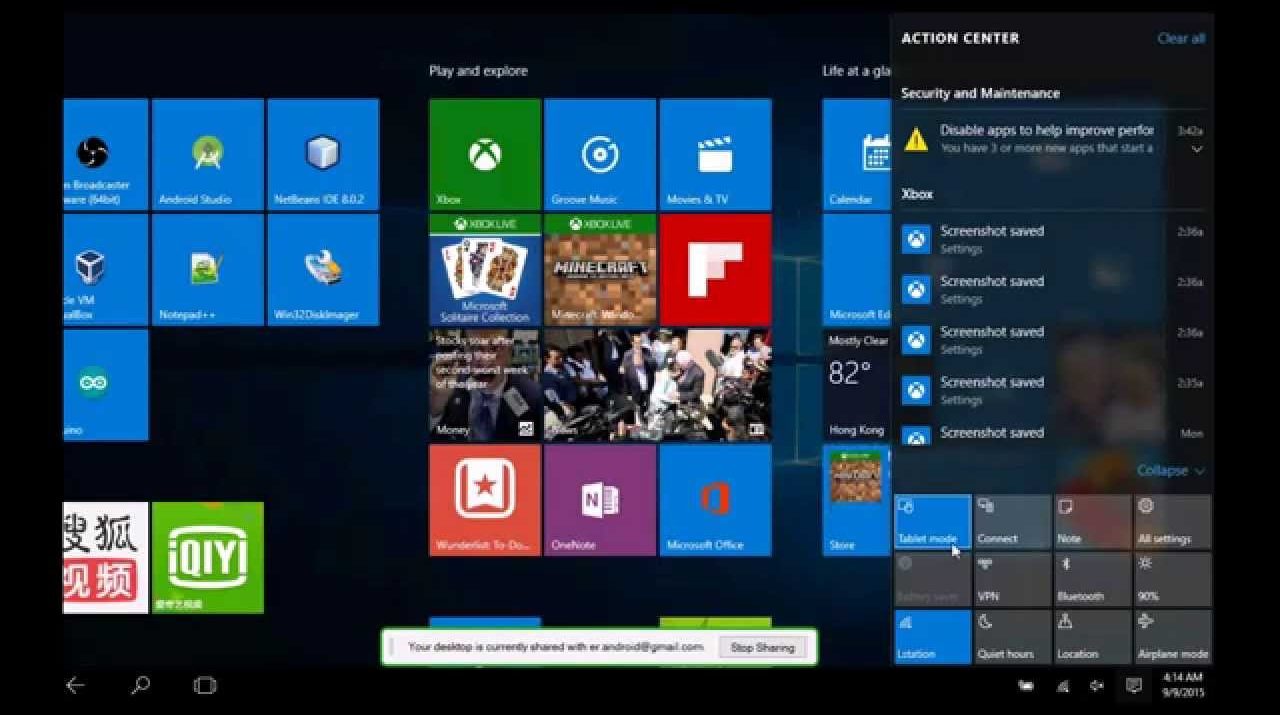The image size is (1280, 715).
Task: Toggle Tablet mode quick action
Action: tap(932, 522)
